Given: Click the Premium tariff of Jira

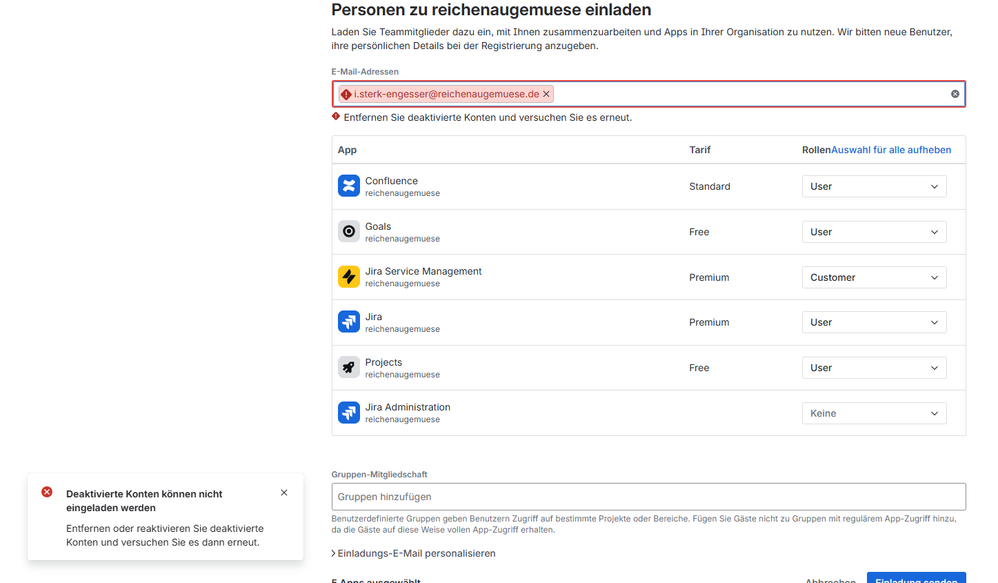Looking at the screenshot, I should pos(709,322).
